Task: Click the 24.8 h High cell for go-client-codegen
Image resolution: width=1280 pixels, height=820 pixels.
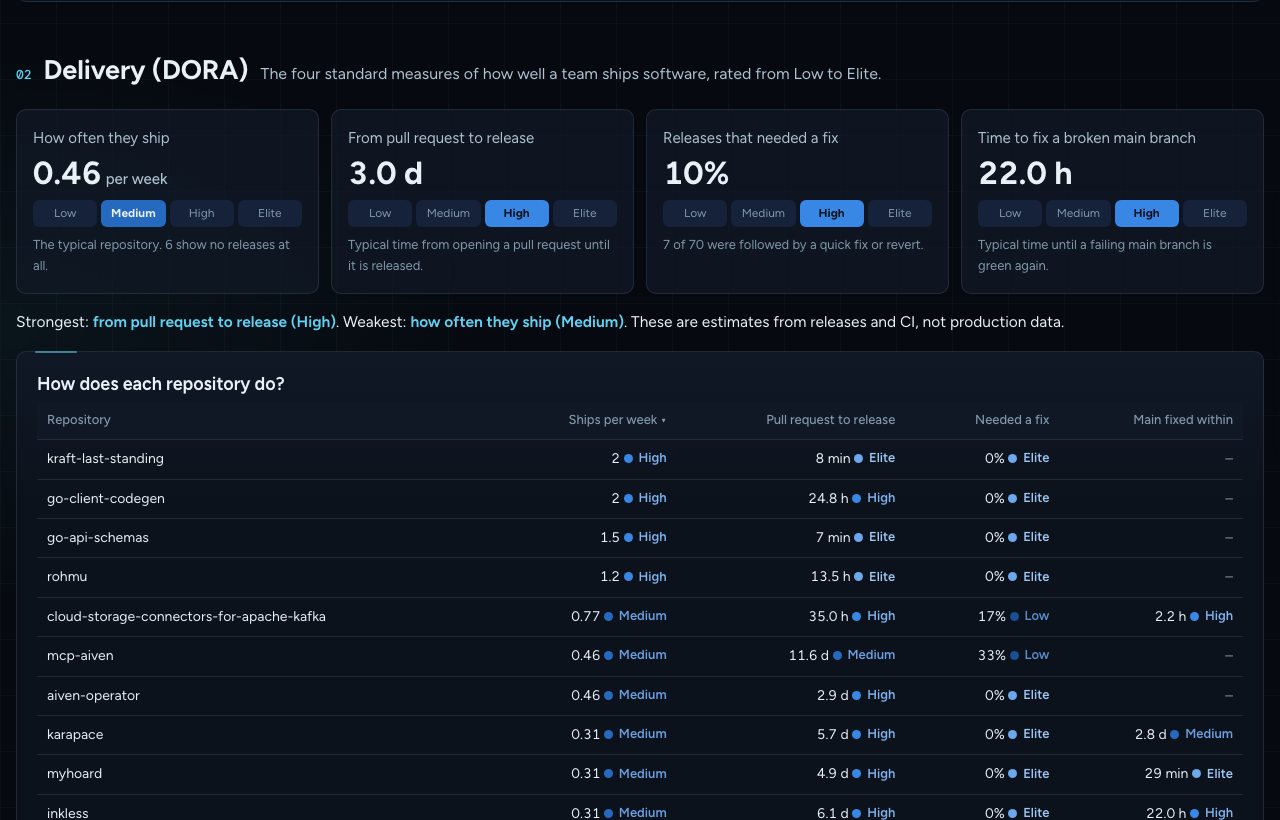Action: 852,498
